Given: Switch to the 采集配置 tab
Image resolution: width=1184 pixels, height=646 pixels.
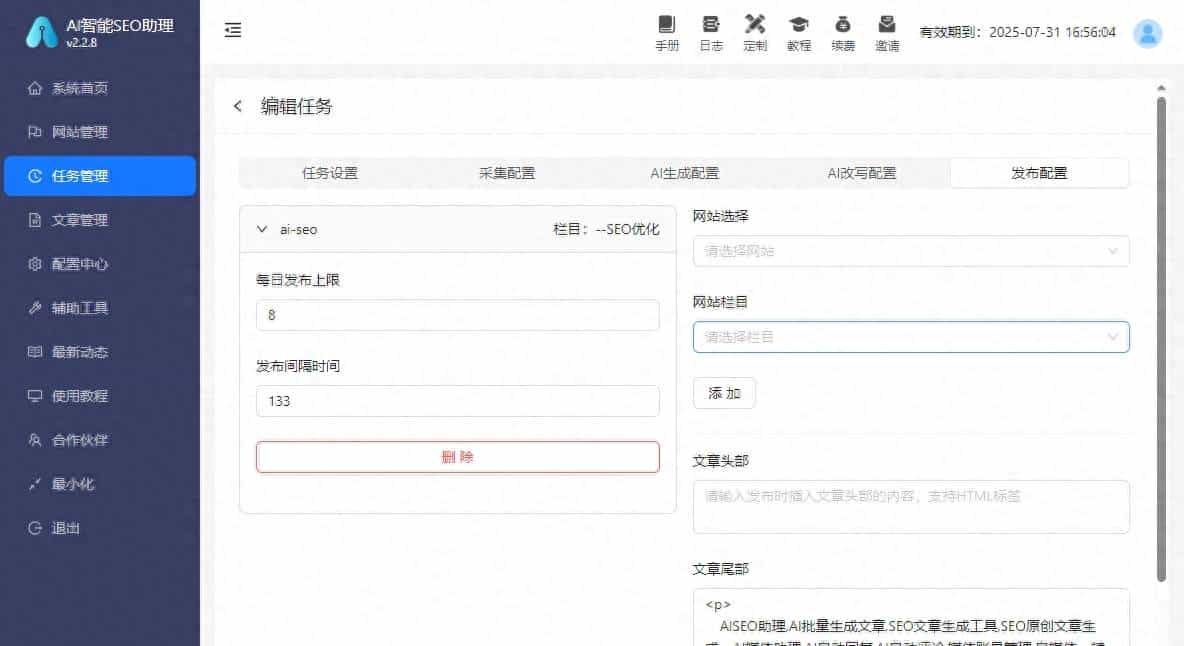Looking at the screenshot, I should 506,172.
